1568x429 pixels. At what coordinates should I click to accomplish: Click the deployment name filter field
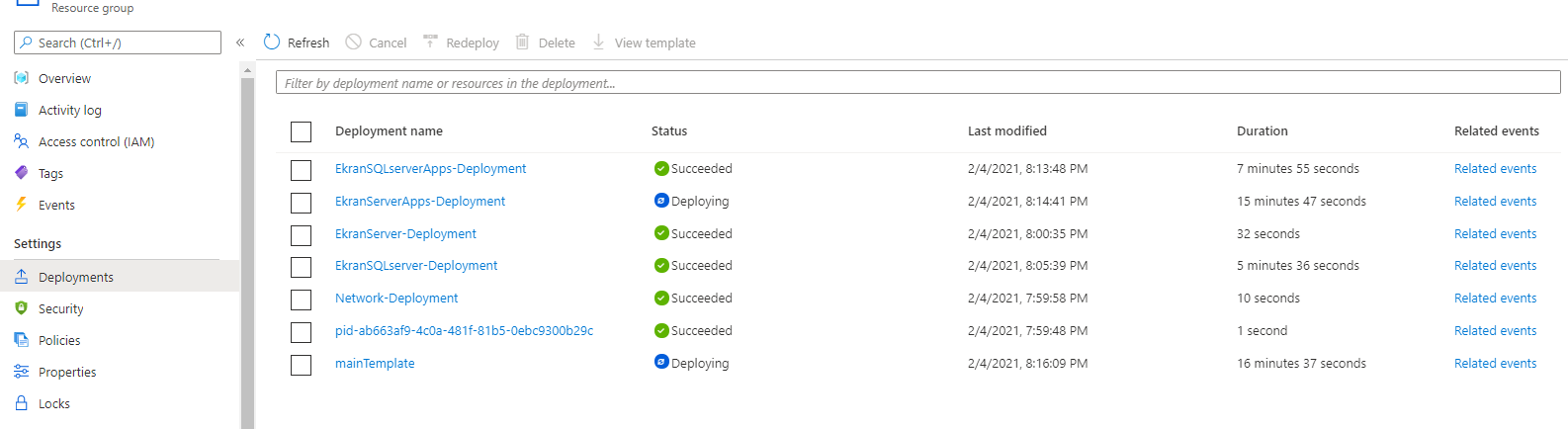917,83
